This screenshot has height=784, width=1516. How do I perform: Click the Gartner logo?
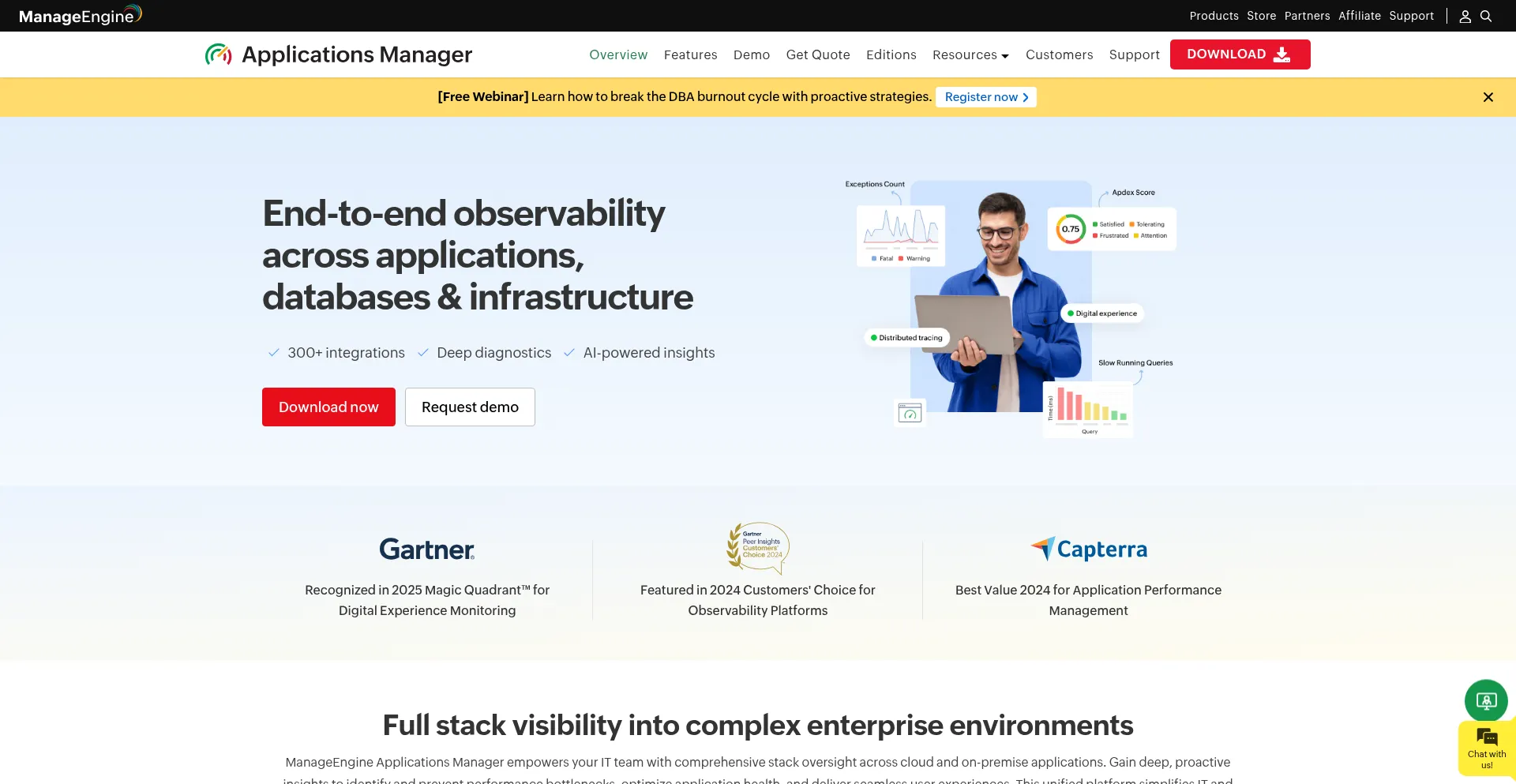click(x=427, y=550)
